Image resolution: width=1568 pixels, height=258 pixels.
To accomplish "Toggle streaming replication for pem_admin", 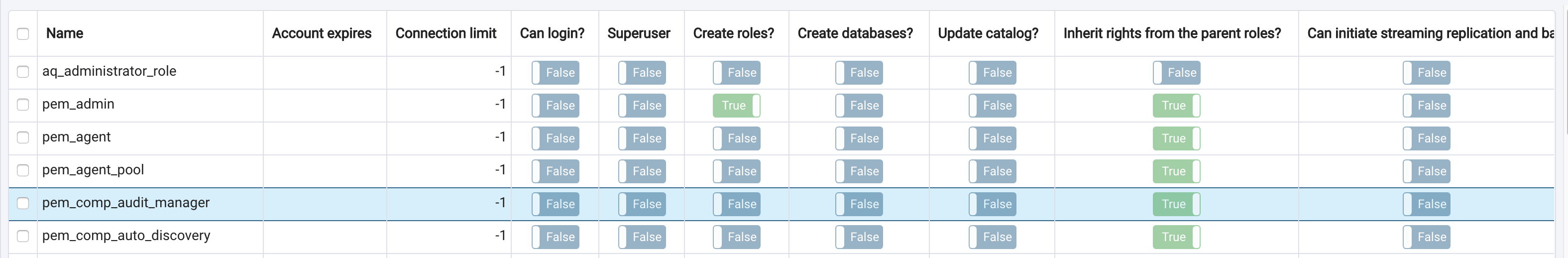I will pyautogui.click(x=1426, y=105).
